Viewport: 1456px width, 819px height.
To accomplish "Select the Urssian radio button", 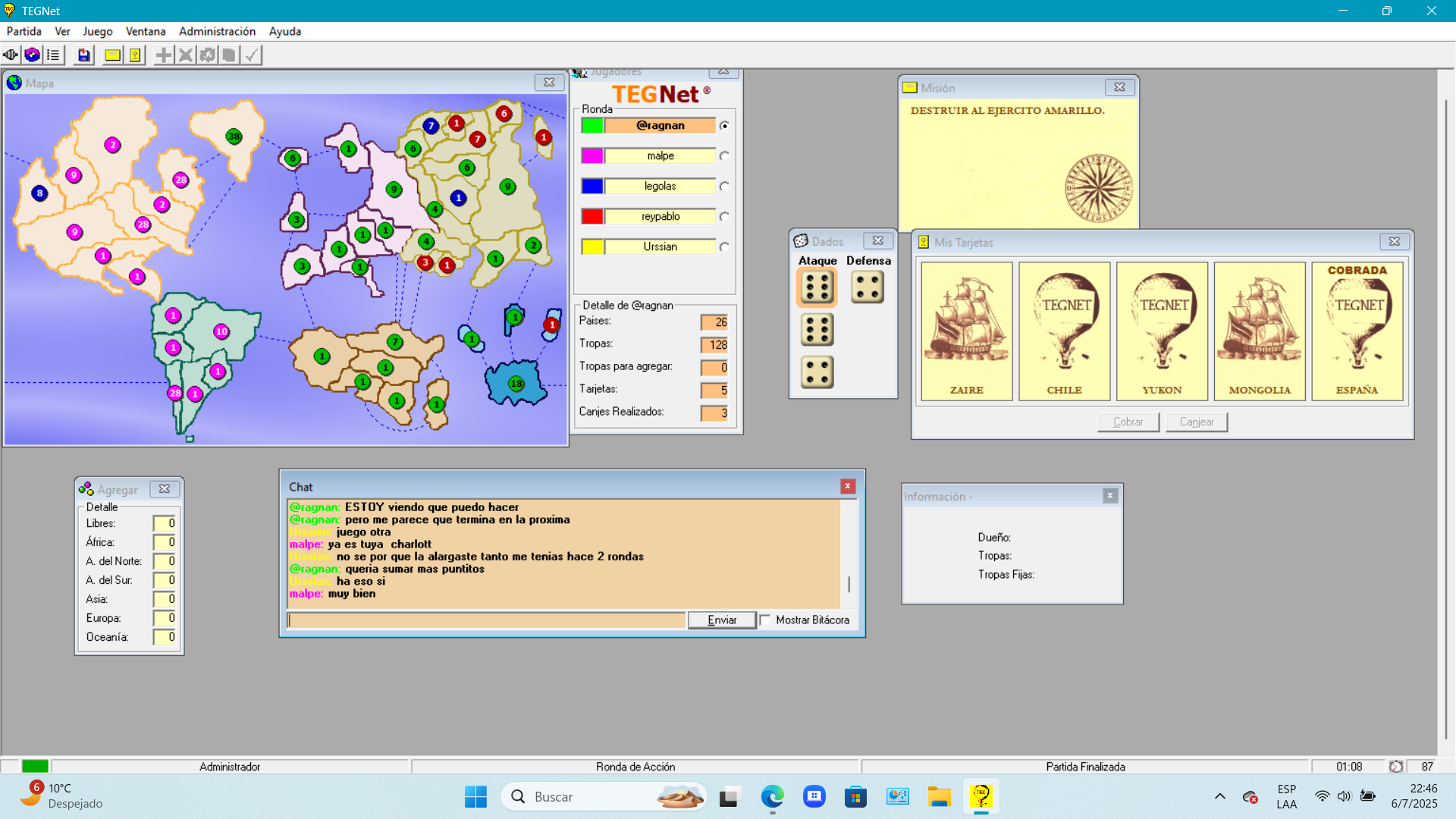I will [724, 247].
